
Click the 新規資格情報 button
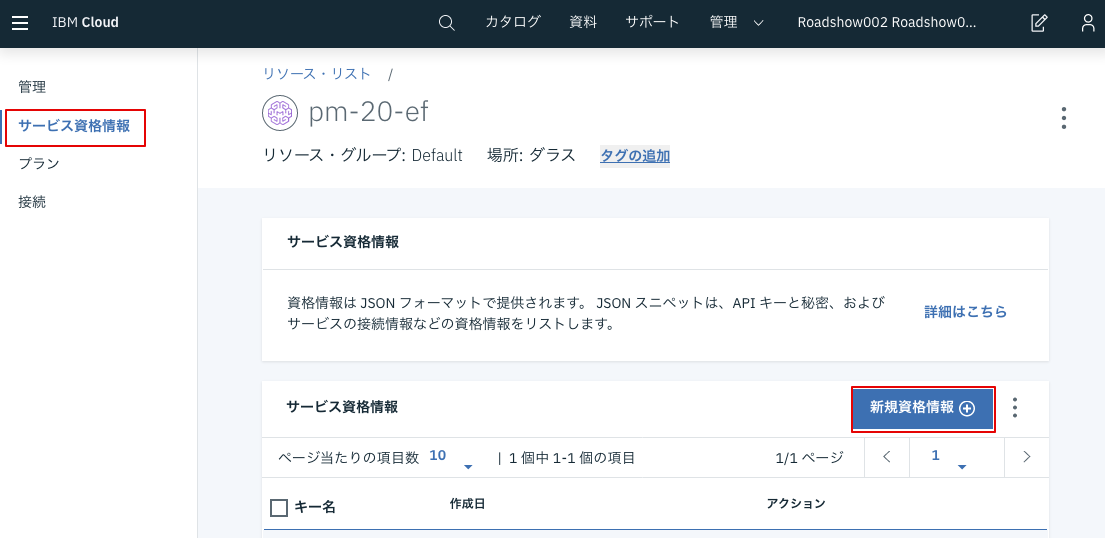coord(923,408)
